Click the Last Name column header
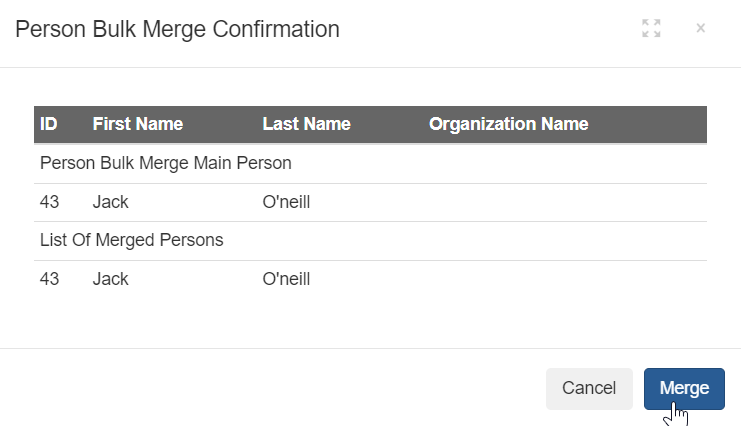The width and height of the screenshot is (741, 426). [x=306, y=124]
